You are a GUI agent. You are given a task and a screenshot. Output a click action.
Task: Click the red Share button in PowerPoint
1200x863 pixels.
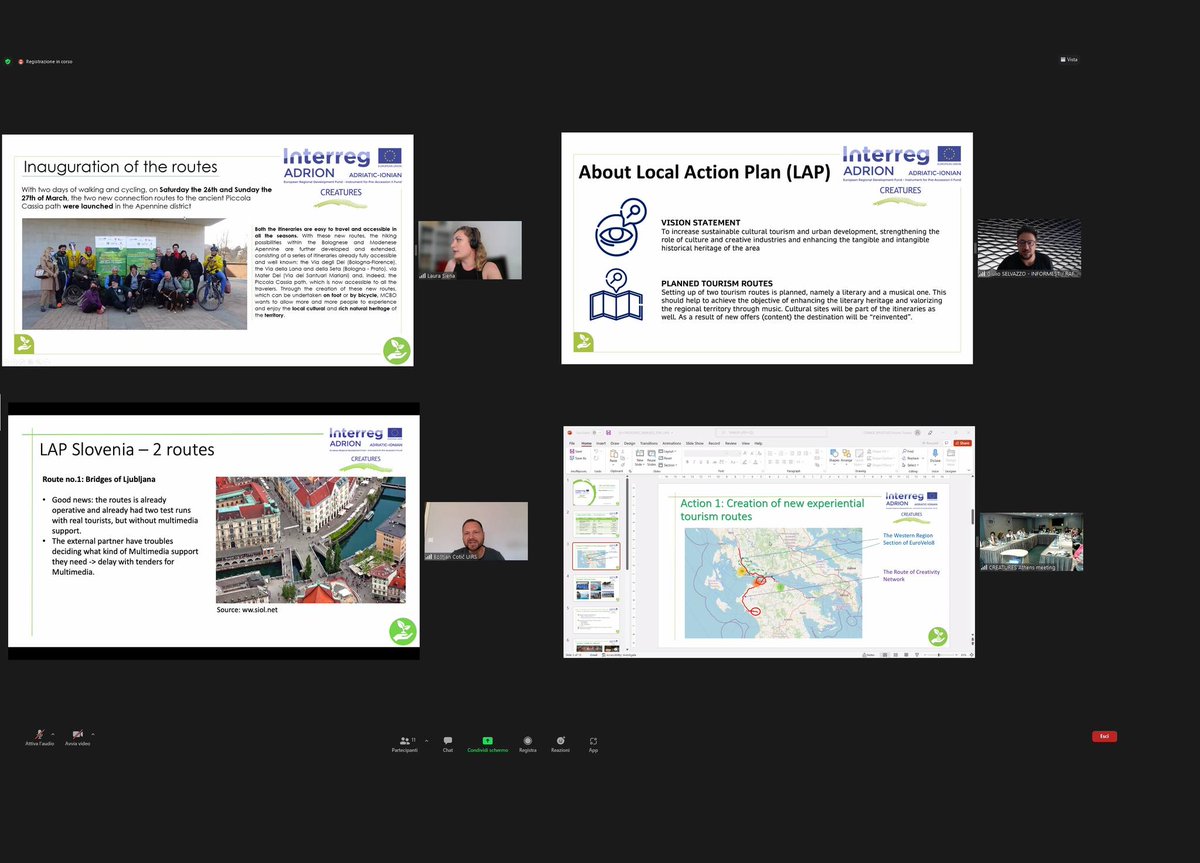click(962, 443)
